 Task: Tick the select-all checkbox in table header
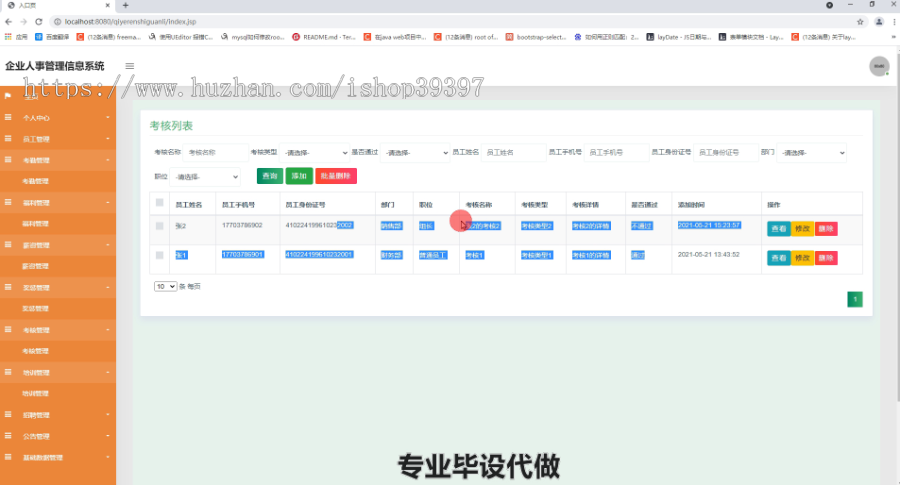(160, 203)
